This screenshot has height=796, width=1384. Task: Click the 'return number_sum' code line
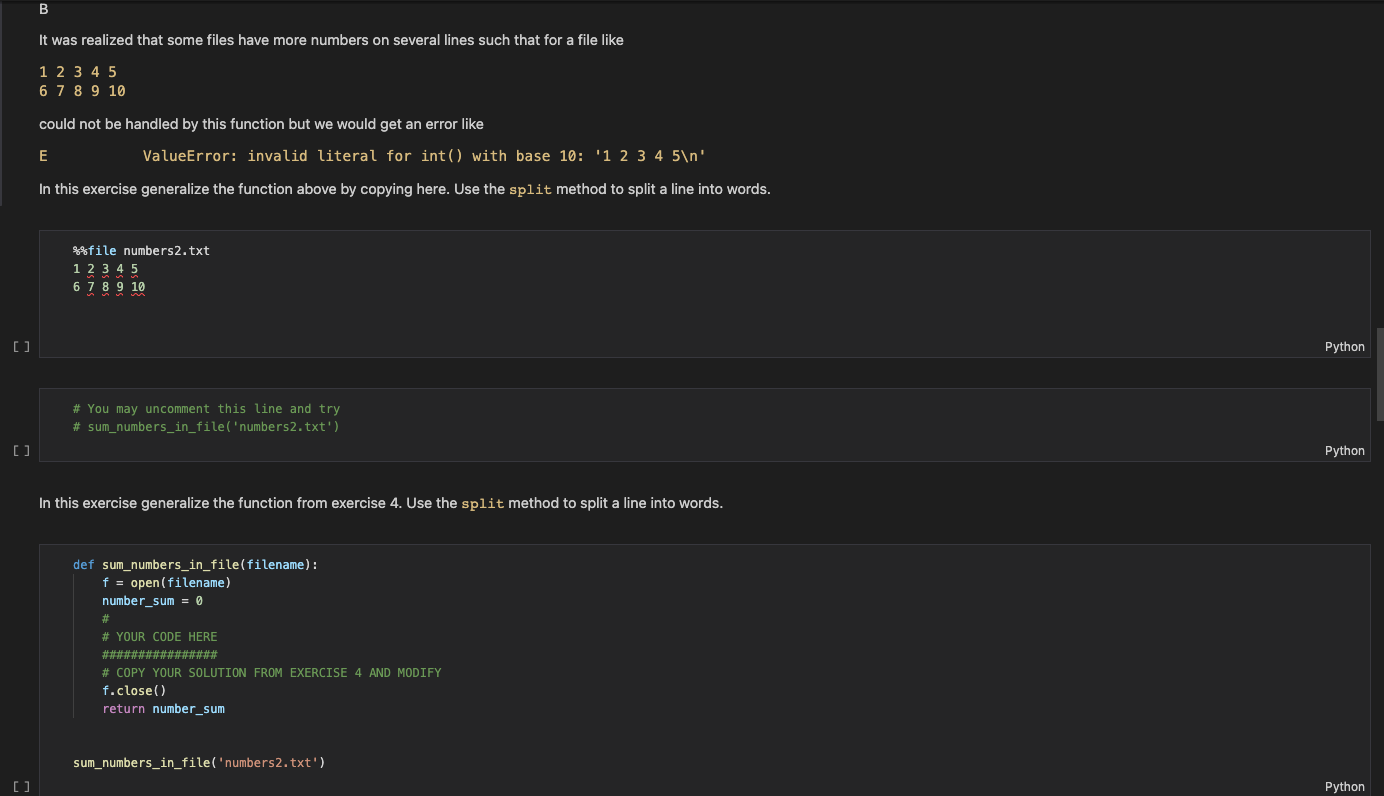tap(163, 709)
